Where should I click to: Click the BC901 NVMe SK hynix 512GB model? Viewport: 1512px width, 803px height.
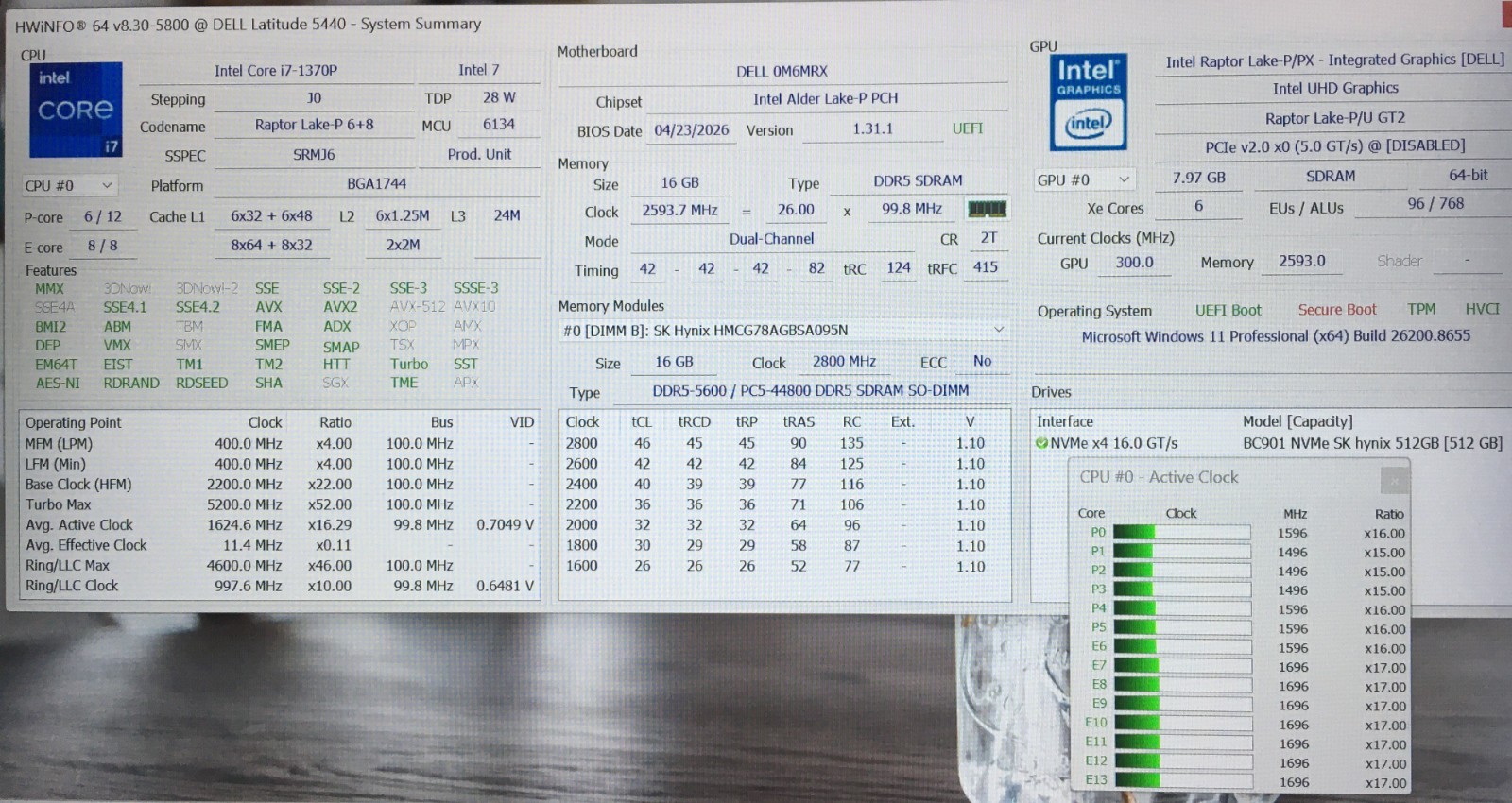click(x=1372, y=443)
